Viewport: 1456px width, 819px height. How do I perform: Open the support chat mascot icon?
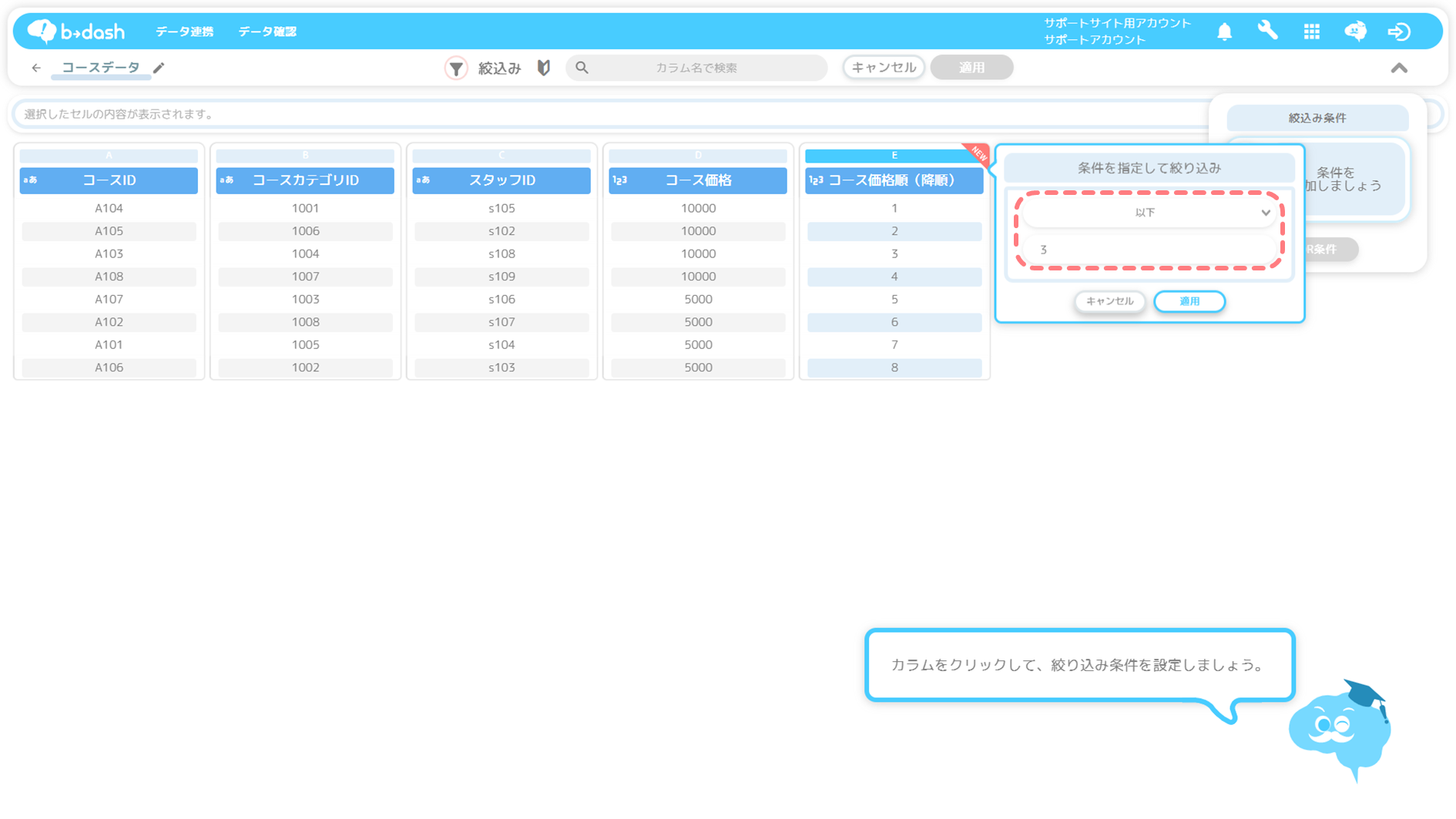tap(1355, 32)
